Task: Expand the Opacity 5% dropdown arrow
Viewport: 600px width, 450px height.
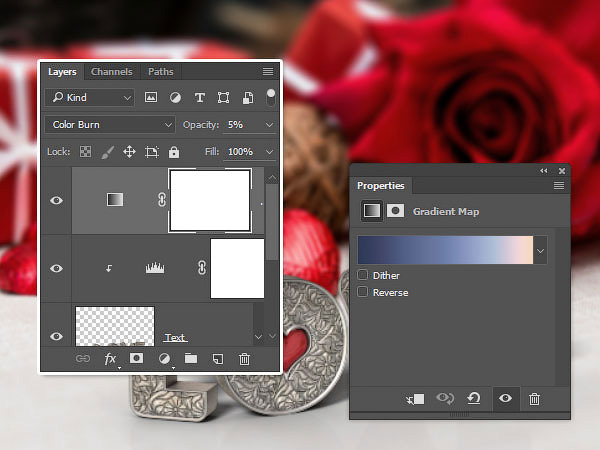Action: 268,125
